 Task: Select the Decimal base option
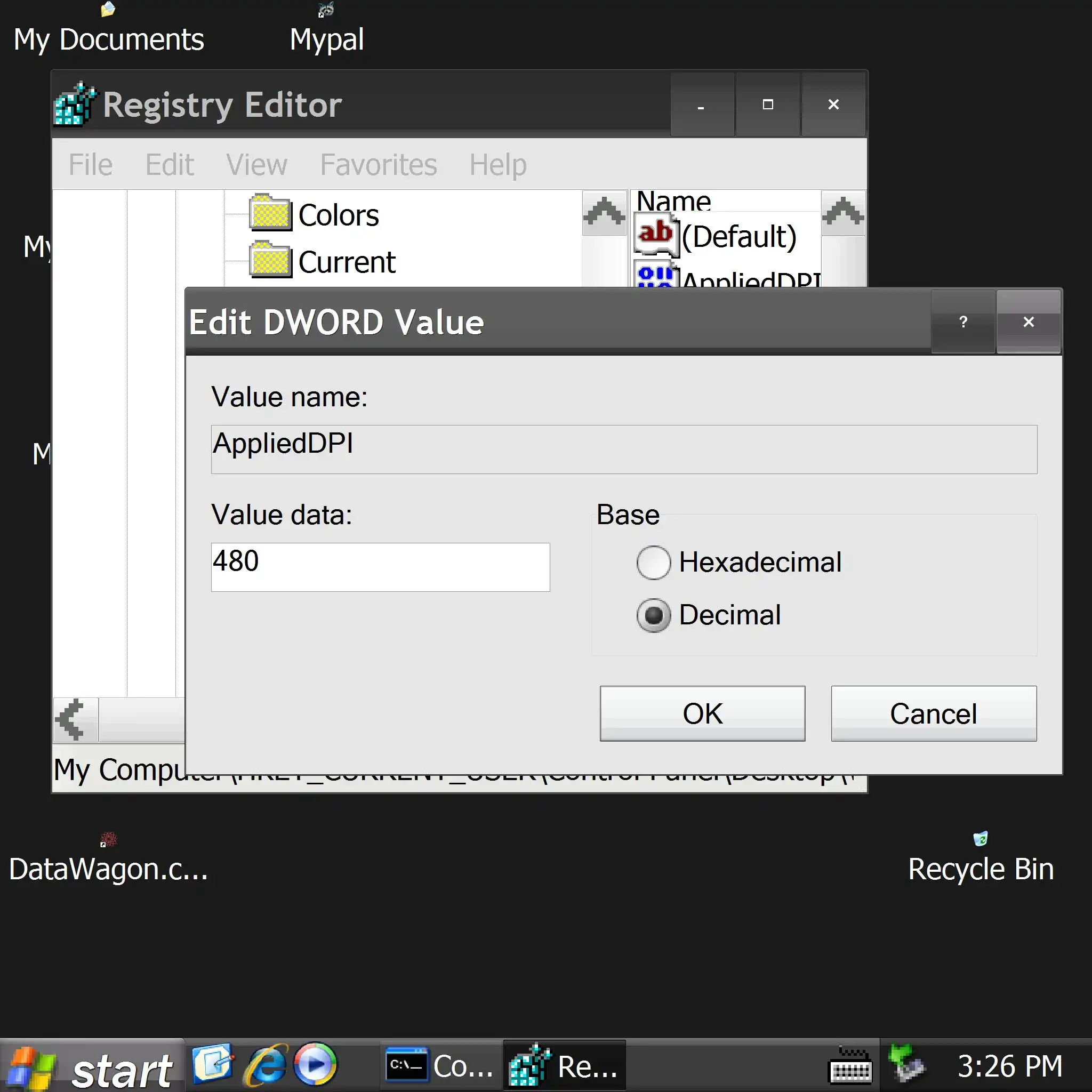tap(653, 615)
